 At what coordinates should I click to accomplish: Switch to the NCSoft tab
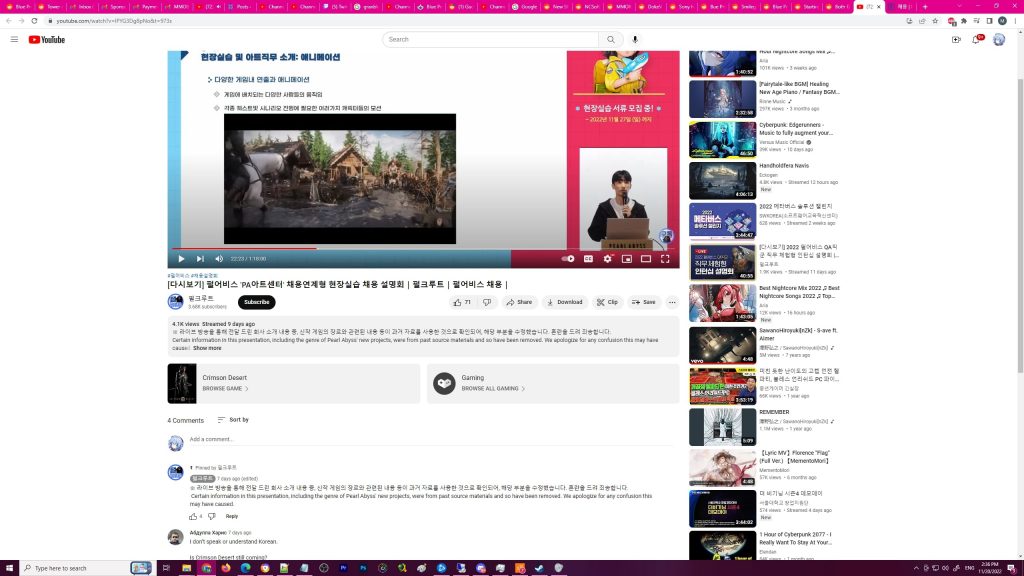(587, 7)
